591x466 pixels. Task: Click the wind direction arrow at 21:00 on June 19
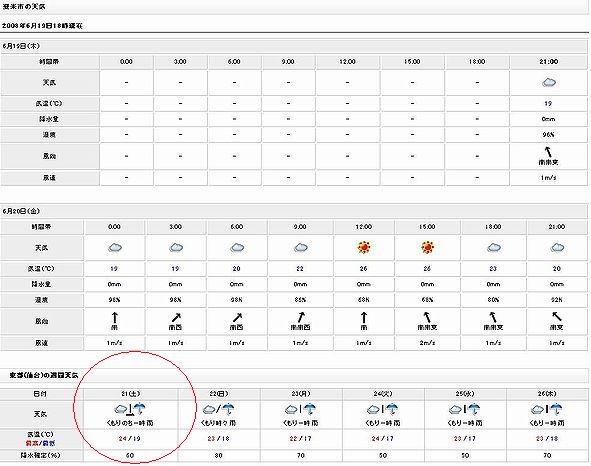point(548,152)
